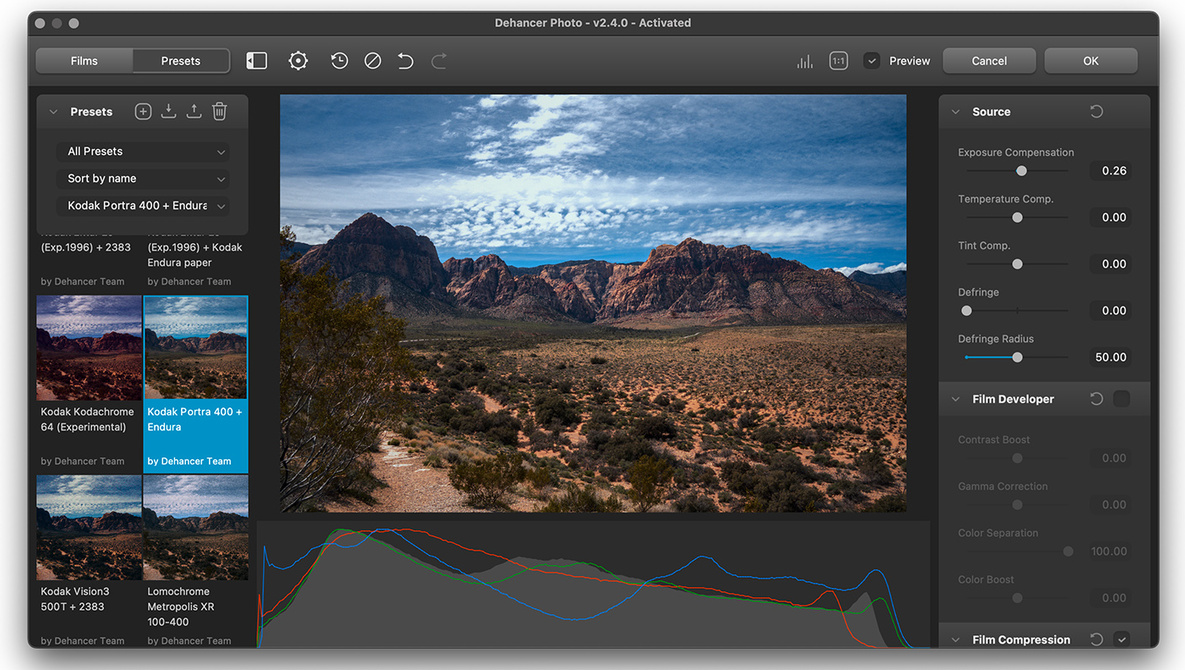
Task: Click the RGB histogram graph
Action: [593, 585]
